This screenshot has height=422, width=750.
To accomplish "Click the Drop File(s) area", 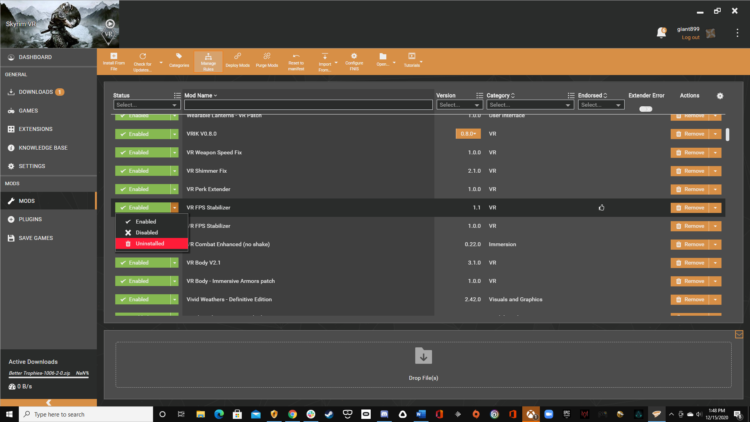I will (x=423, y=364).
